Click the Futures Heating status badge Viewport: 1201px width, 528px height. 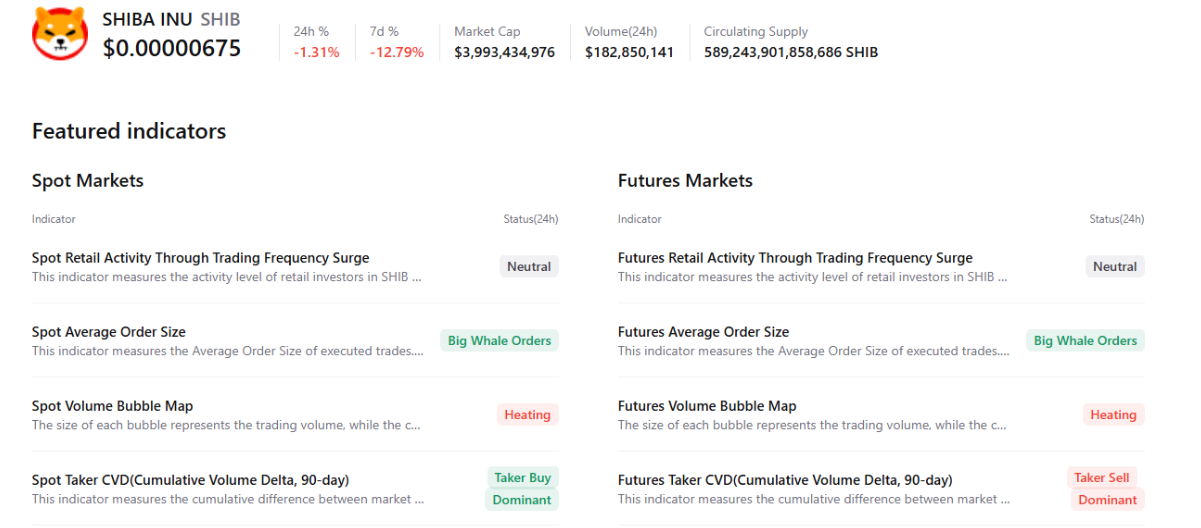1113,415
